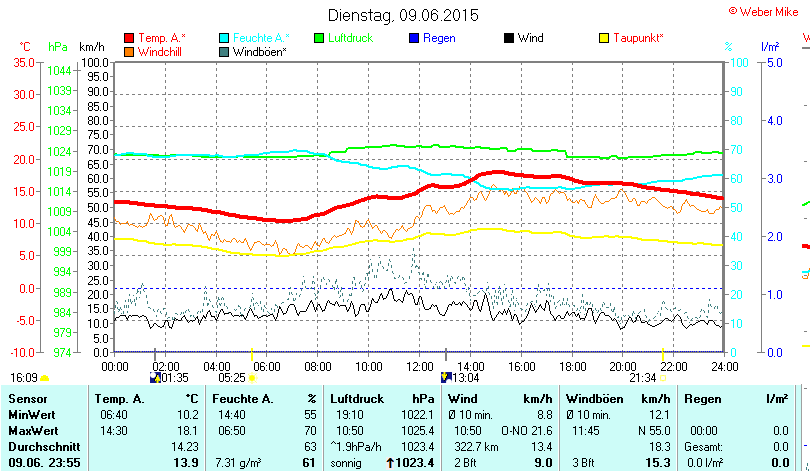The image size is (810, 471).
Task: Click the sun icon beside 16:09
Action: [44, 378]
